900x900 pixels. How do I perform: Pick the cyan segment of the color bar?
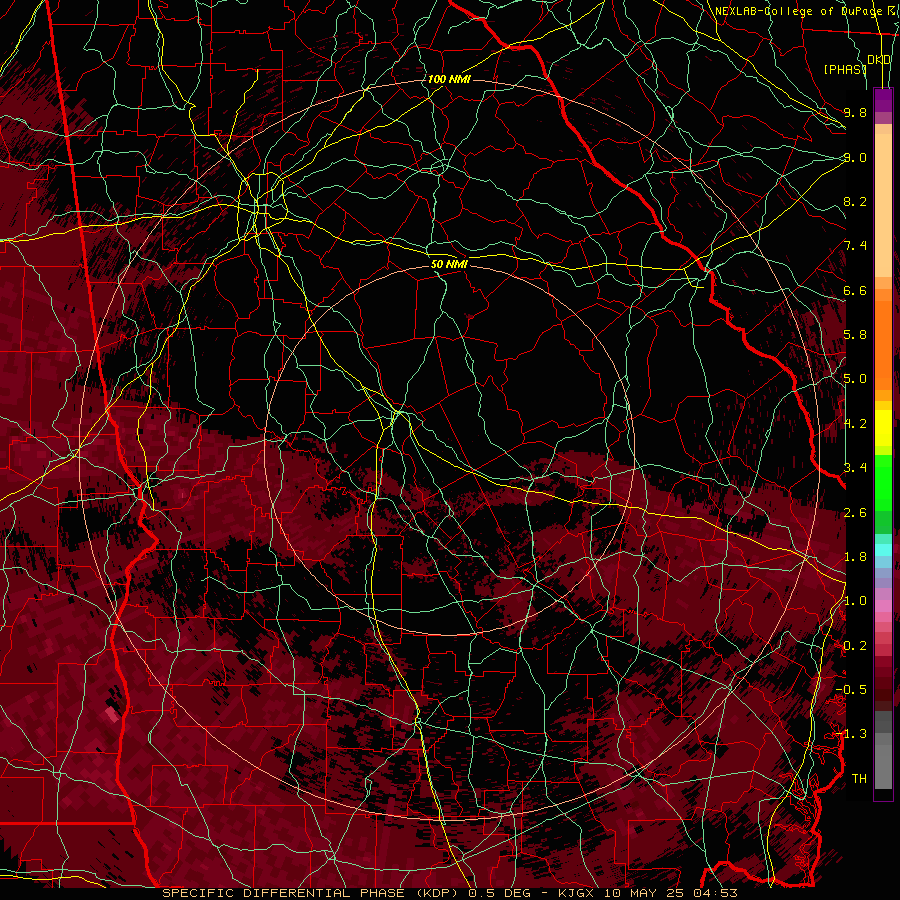883,550
